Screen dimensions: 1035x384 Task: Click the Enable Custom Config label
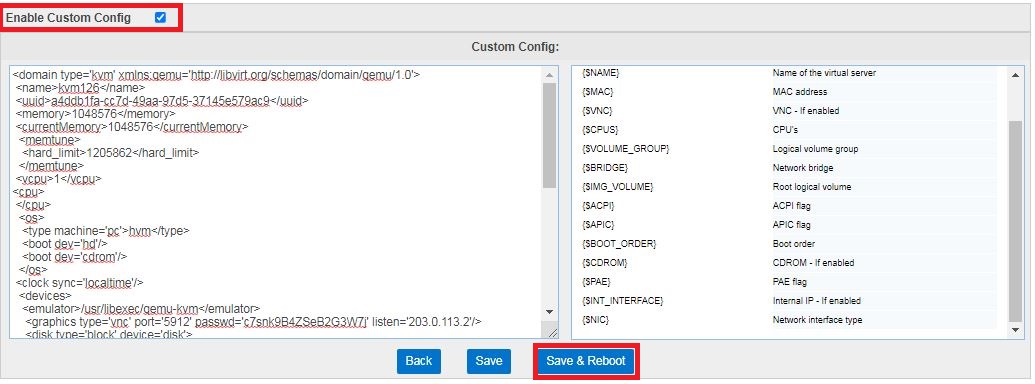[x=68, y=18]
